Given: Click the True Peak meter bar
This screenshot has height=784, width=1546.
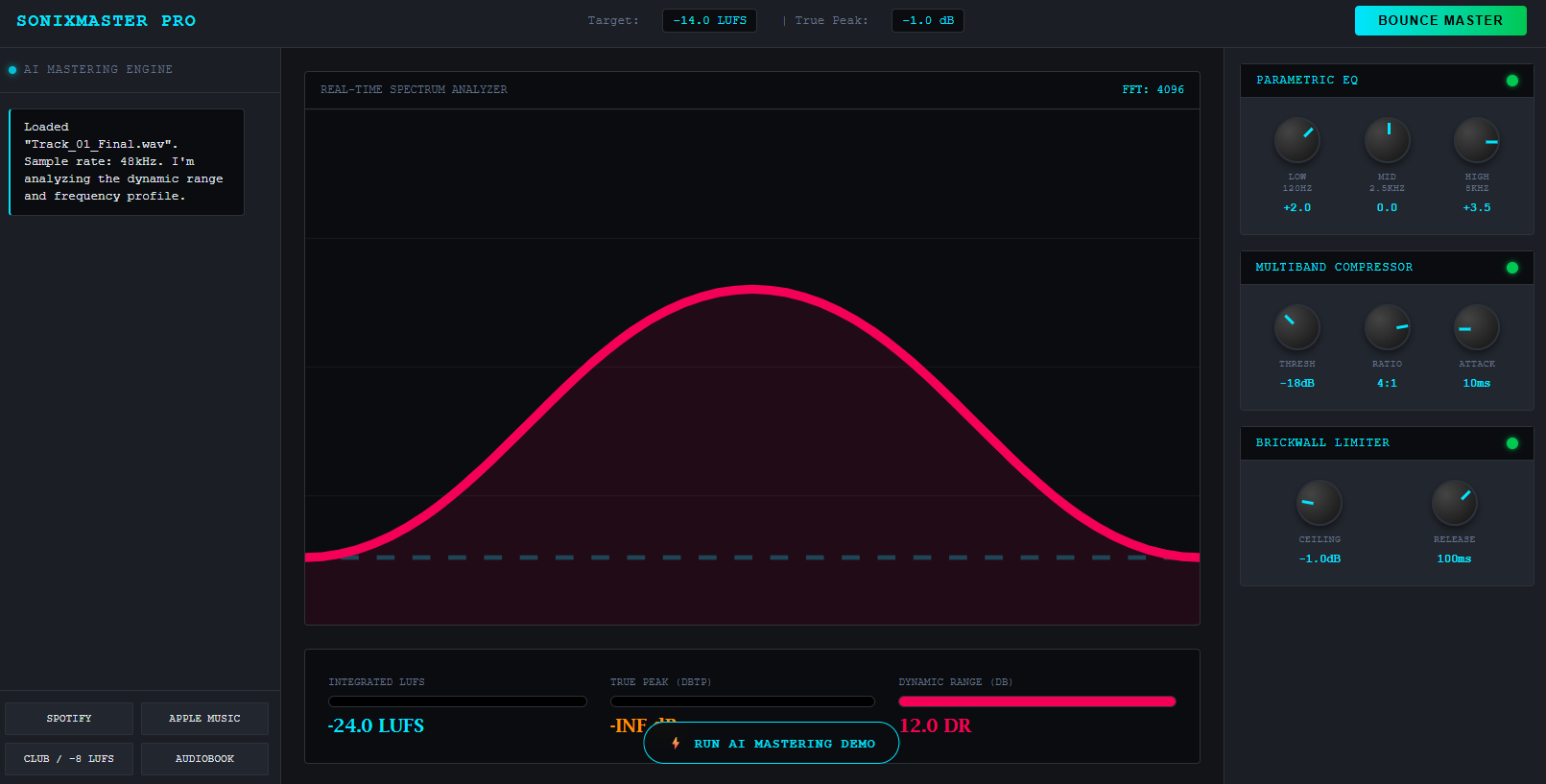Looking at the screenshot, I should pyautogui.click(x=743, y=701).
